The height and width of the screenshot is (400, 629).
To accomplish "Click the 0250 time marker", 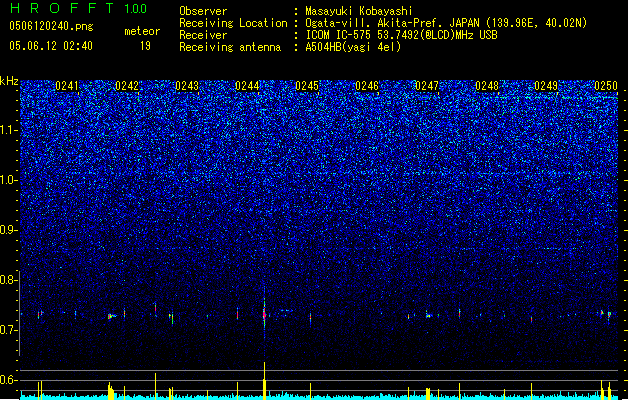I will [x=606, y=86].
